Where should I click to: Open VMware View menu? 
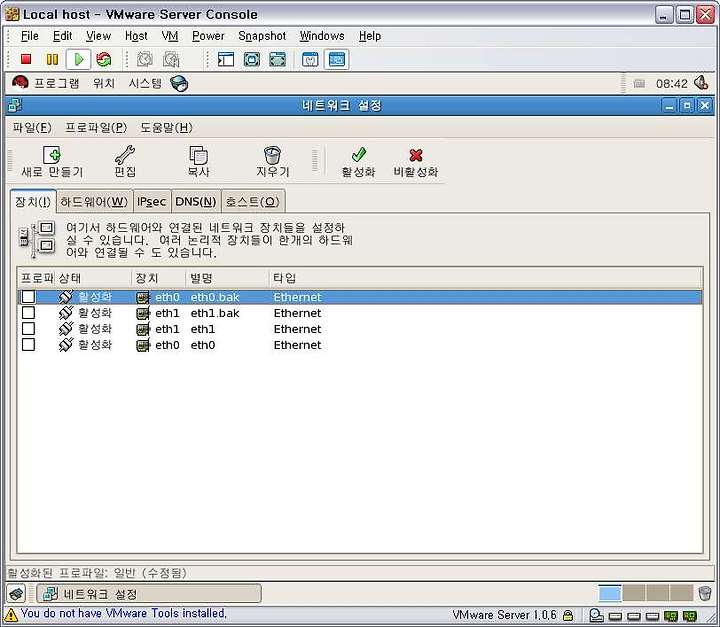coord(98,36)
